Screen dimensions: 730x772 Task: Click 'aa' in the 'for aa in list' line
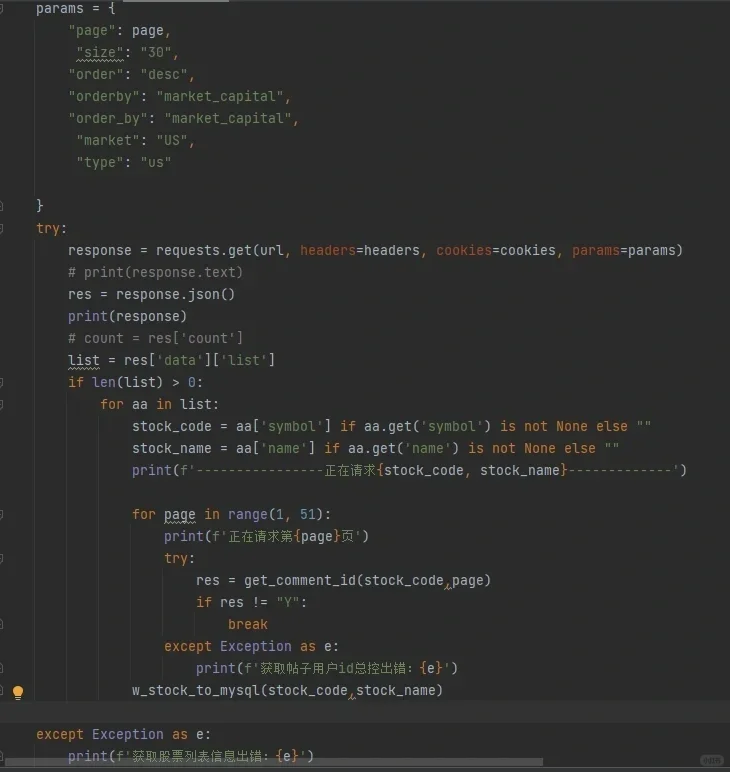pos(140,405)
